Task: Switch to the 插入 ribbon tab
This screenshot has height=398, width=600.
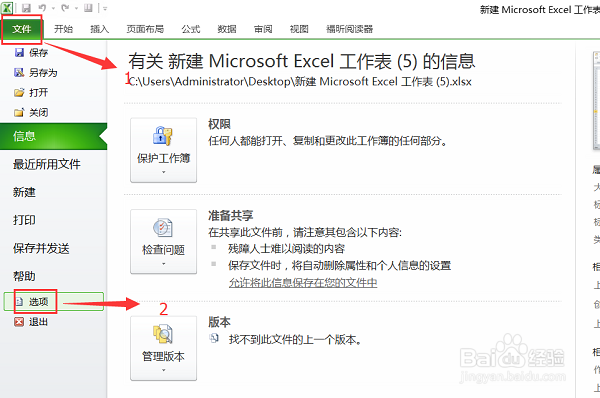Action: tap(99, 29)
